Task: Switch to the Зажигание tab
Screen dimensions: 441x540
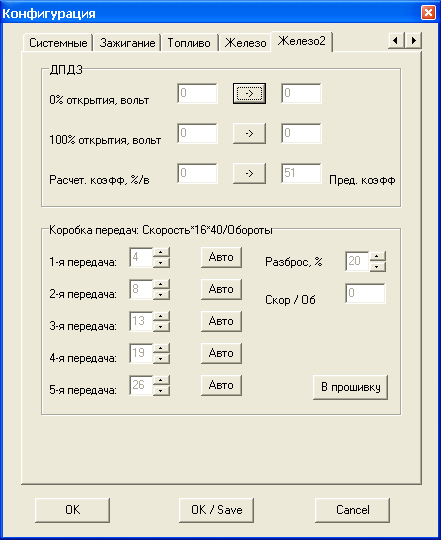Action: [x=127, y=43]
